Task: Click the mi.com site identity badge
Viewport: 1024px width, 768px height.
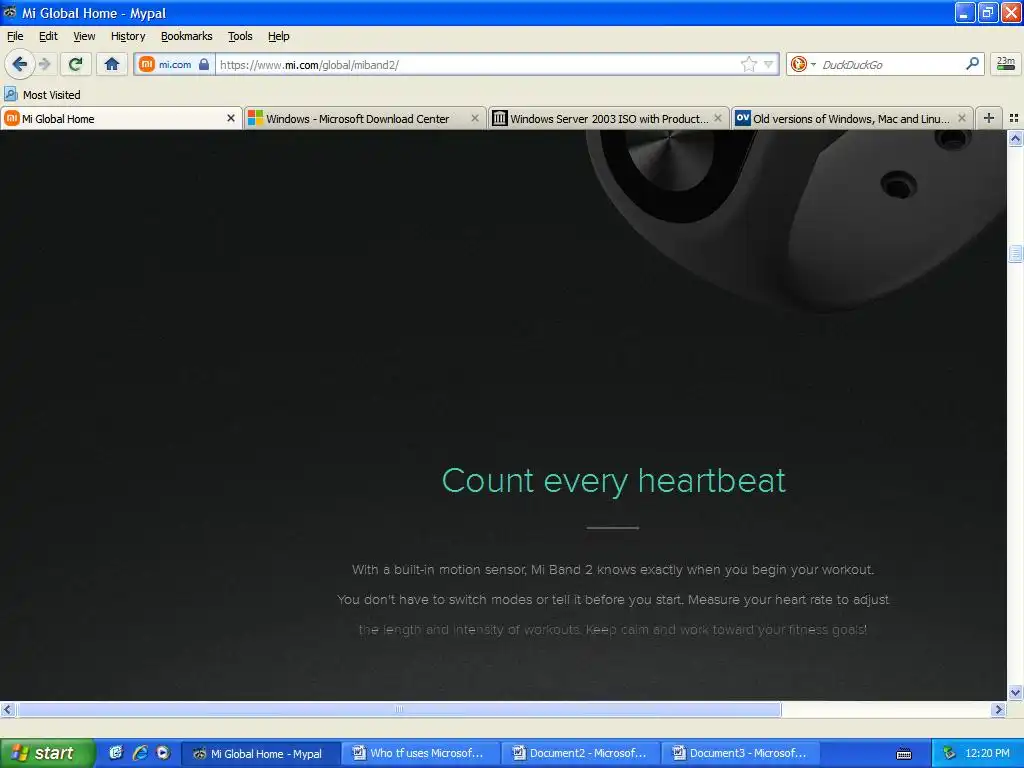Action: [174, 64]
